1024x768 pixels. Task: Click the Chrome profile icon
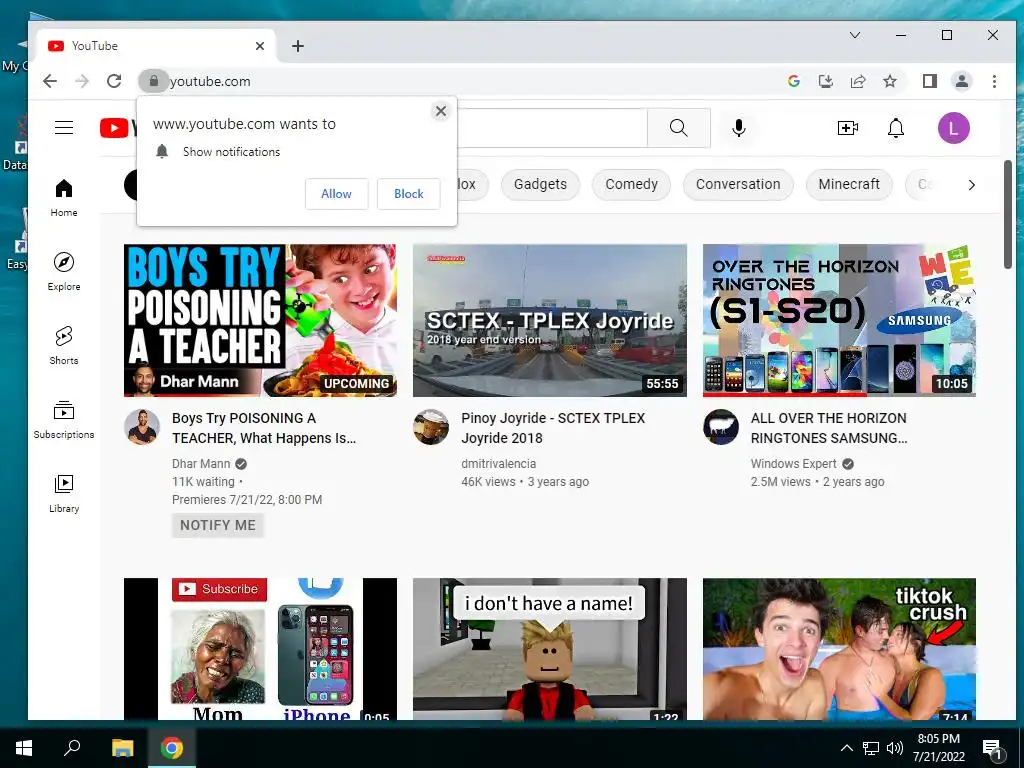click(962, 81)
